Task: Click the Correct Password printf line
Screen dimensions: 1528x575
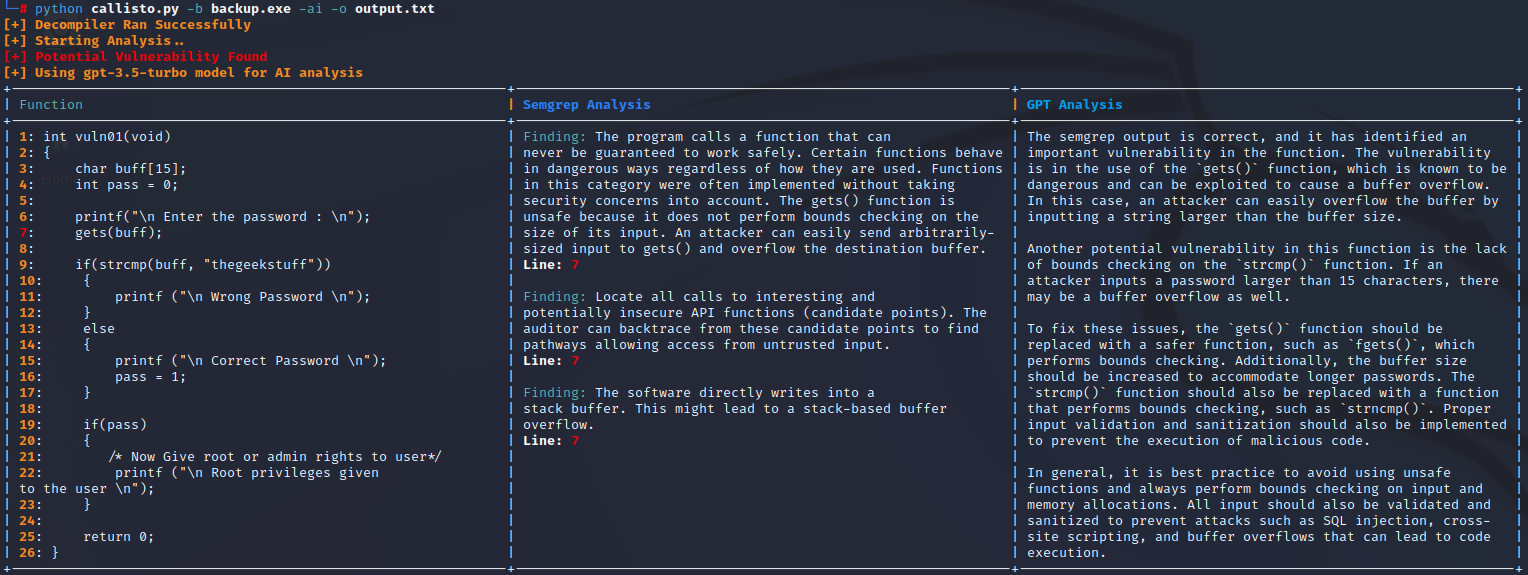Action: tap(250, 361)
